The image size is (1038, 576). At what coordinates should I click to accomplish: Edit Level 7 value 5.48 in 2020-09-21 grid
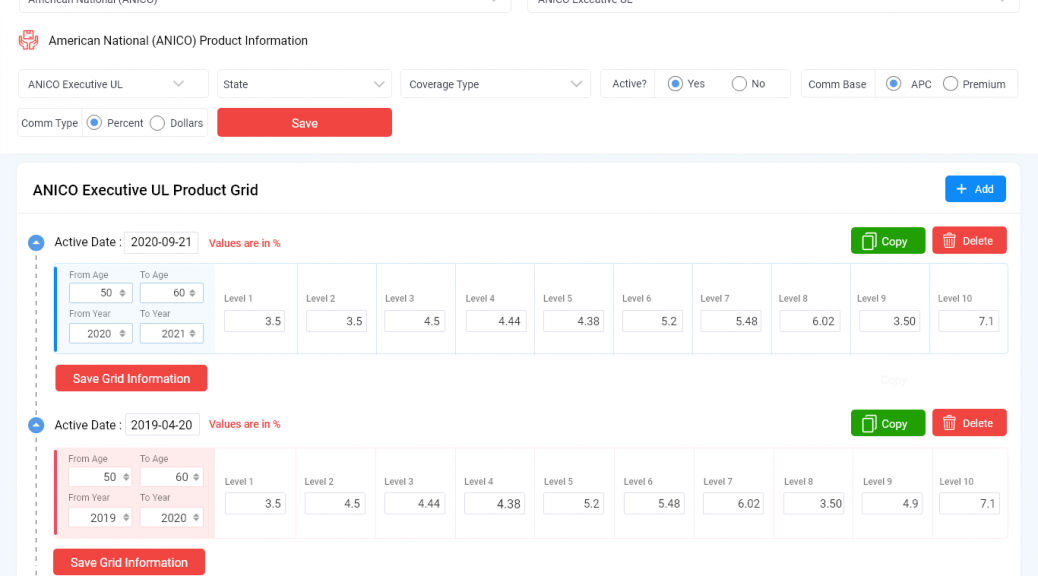(731, 321)
